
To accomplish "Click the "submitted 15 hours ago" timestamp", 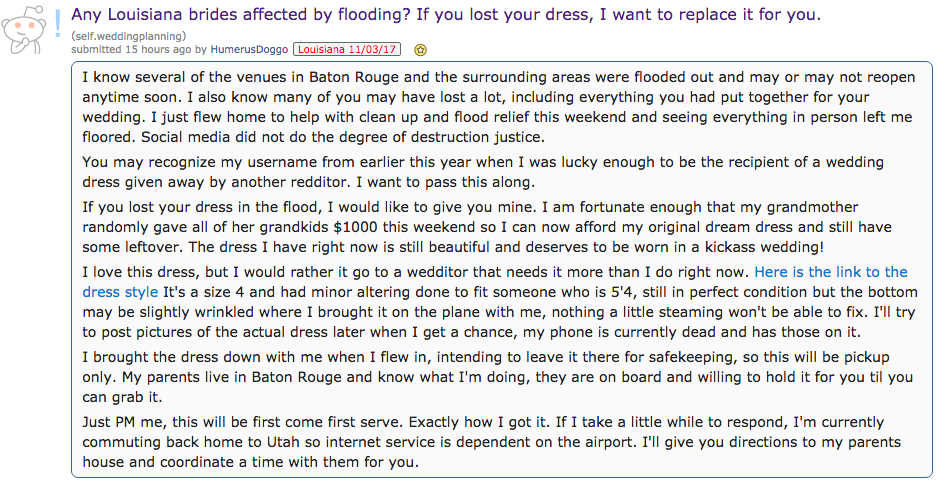I will (x=131, y=49).
